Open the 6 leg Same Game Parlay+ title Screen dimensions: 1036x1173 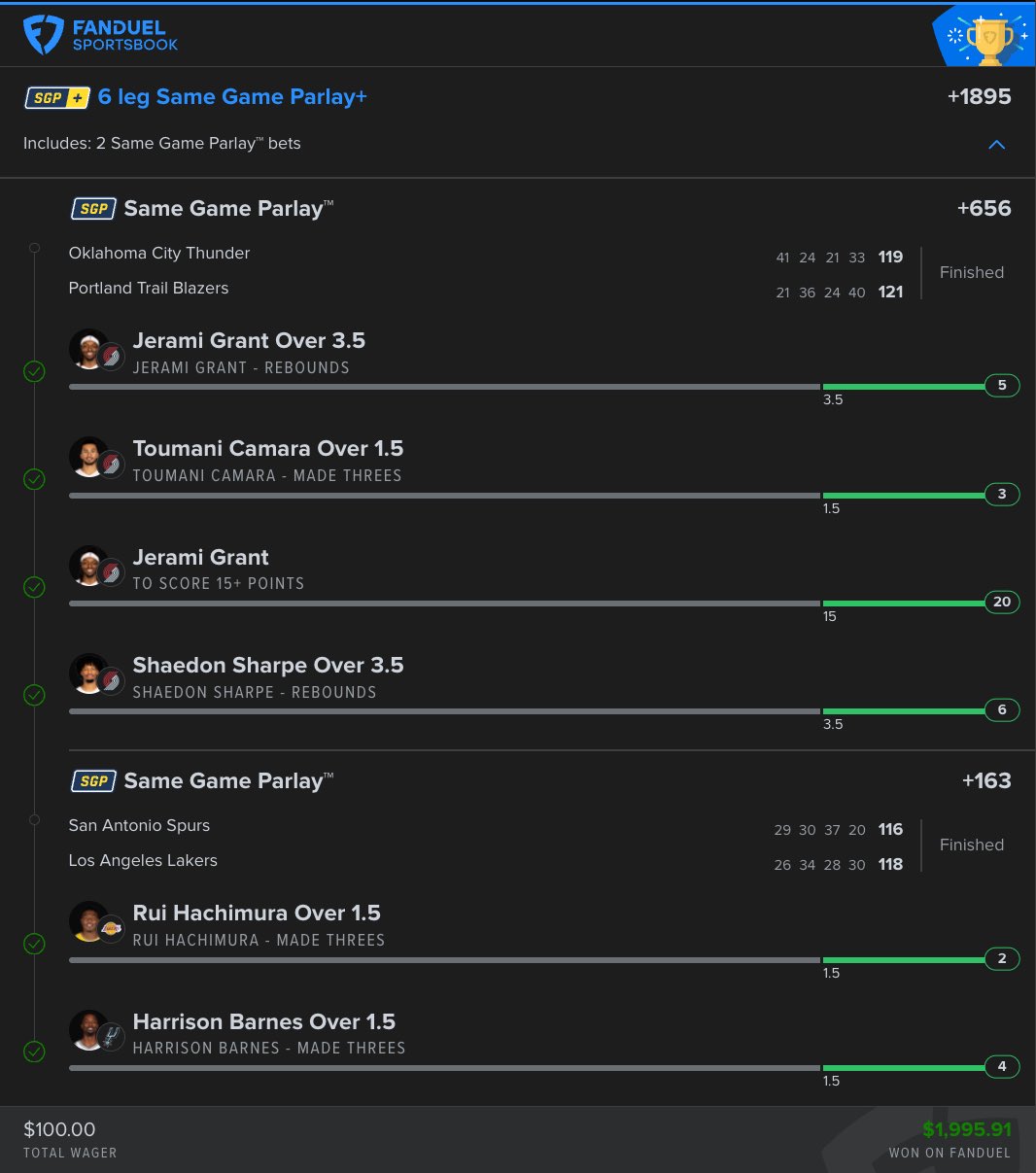click(232, 97)
